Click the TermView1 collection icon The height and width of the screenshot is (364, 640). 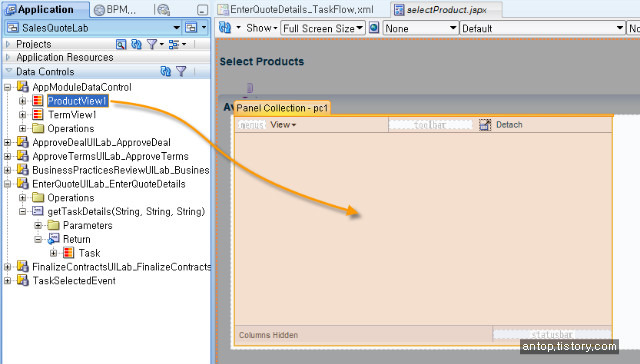click(38, 115)
